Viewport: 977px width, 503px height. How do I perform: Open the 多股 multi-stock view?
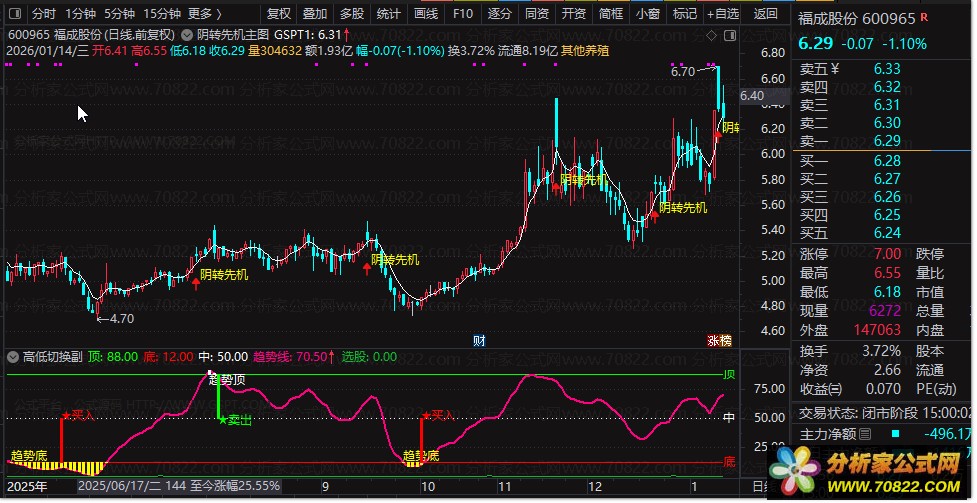[352, 13]
